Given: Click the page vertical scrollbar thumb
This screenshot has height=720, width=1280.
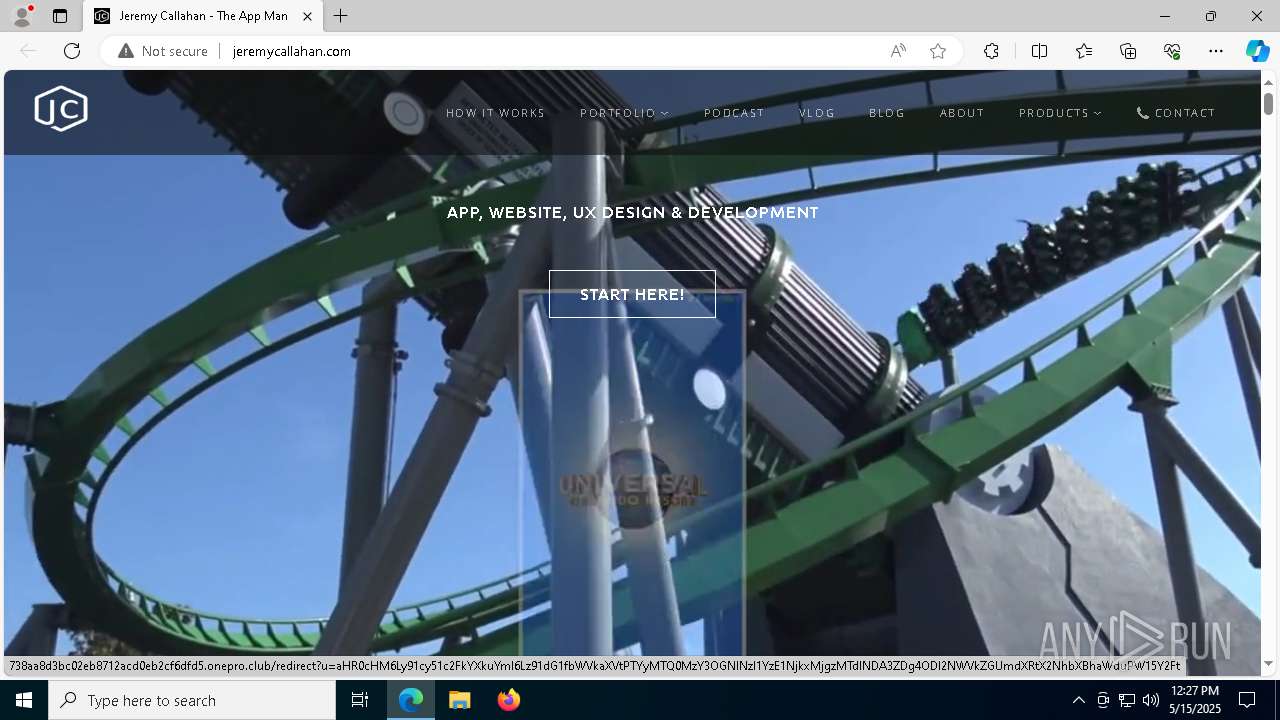Looking at the screenshot, I should [1268, 103].
